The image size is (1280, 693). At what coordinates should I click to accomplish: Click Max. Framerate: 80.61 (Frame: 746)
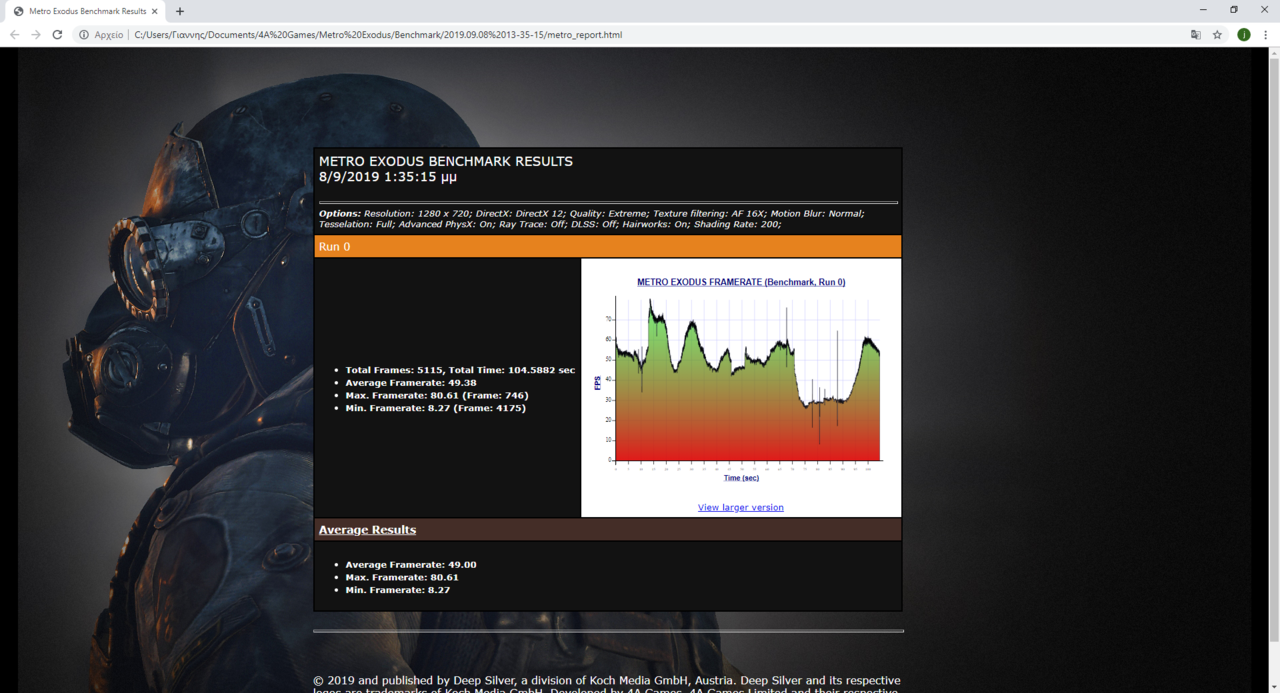(437, 395)
